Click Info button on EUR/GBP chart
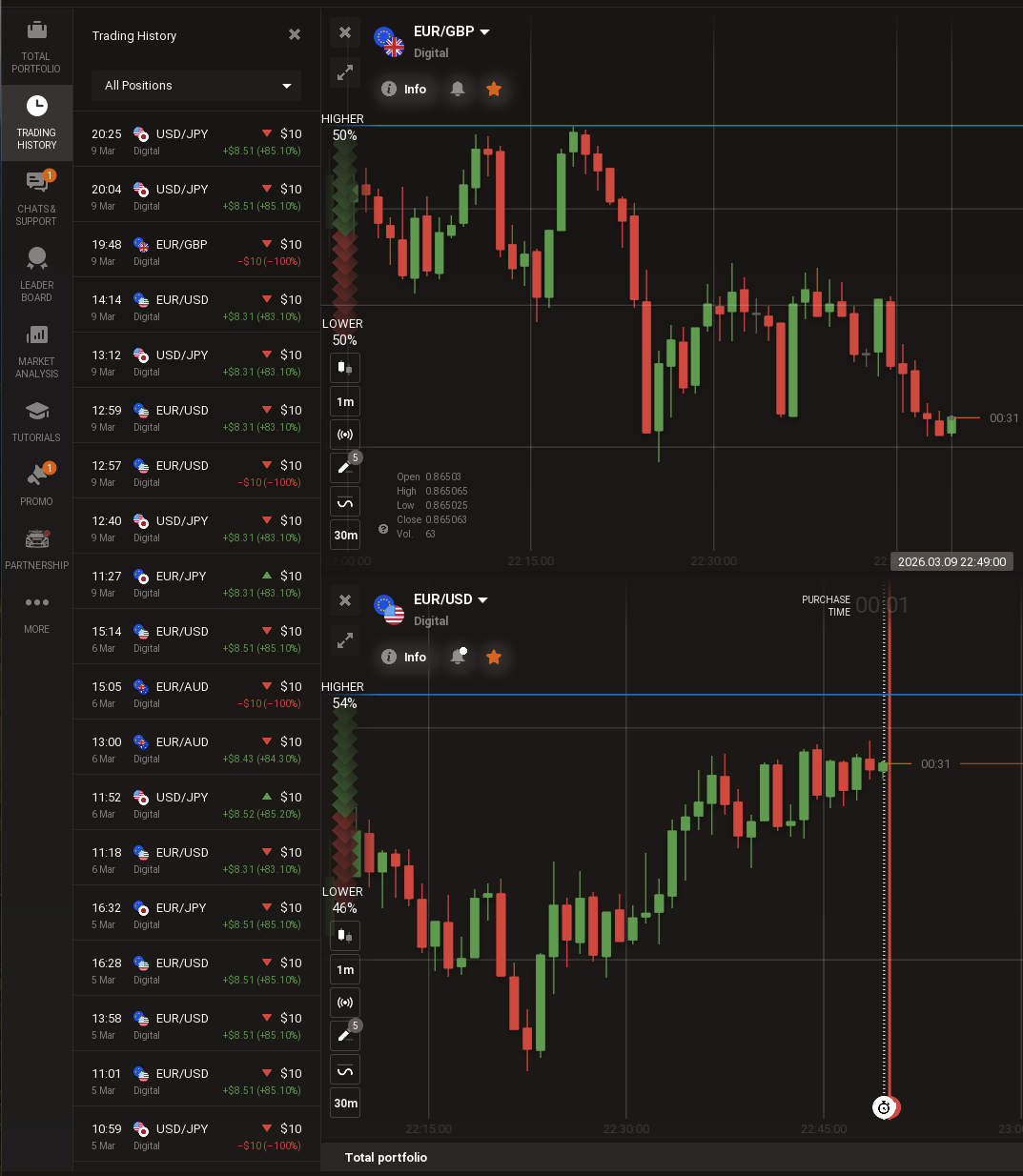 point(404,89)
